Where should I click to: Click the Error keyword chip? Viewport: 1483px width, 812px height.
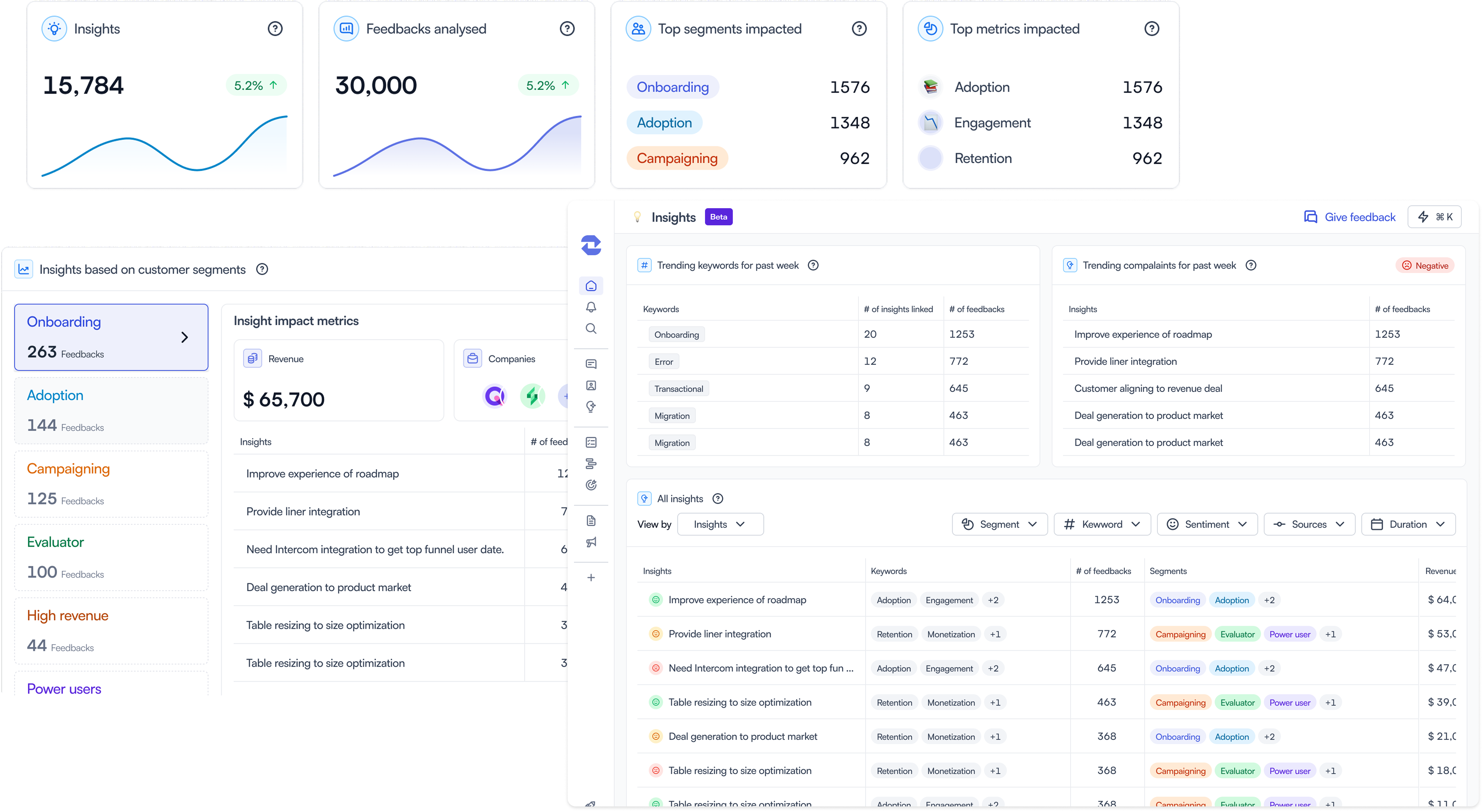point(663,362)
